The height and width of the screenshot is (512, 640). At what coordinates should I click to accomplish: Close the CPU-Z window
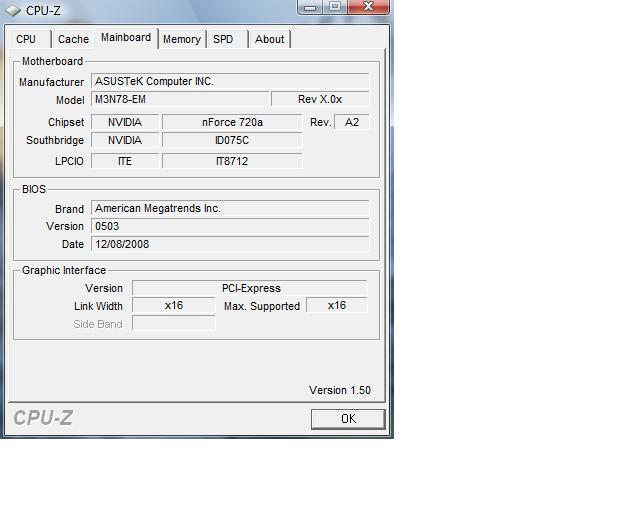[369, 7]
